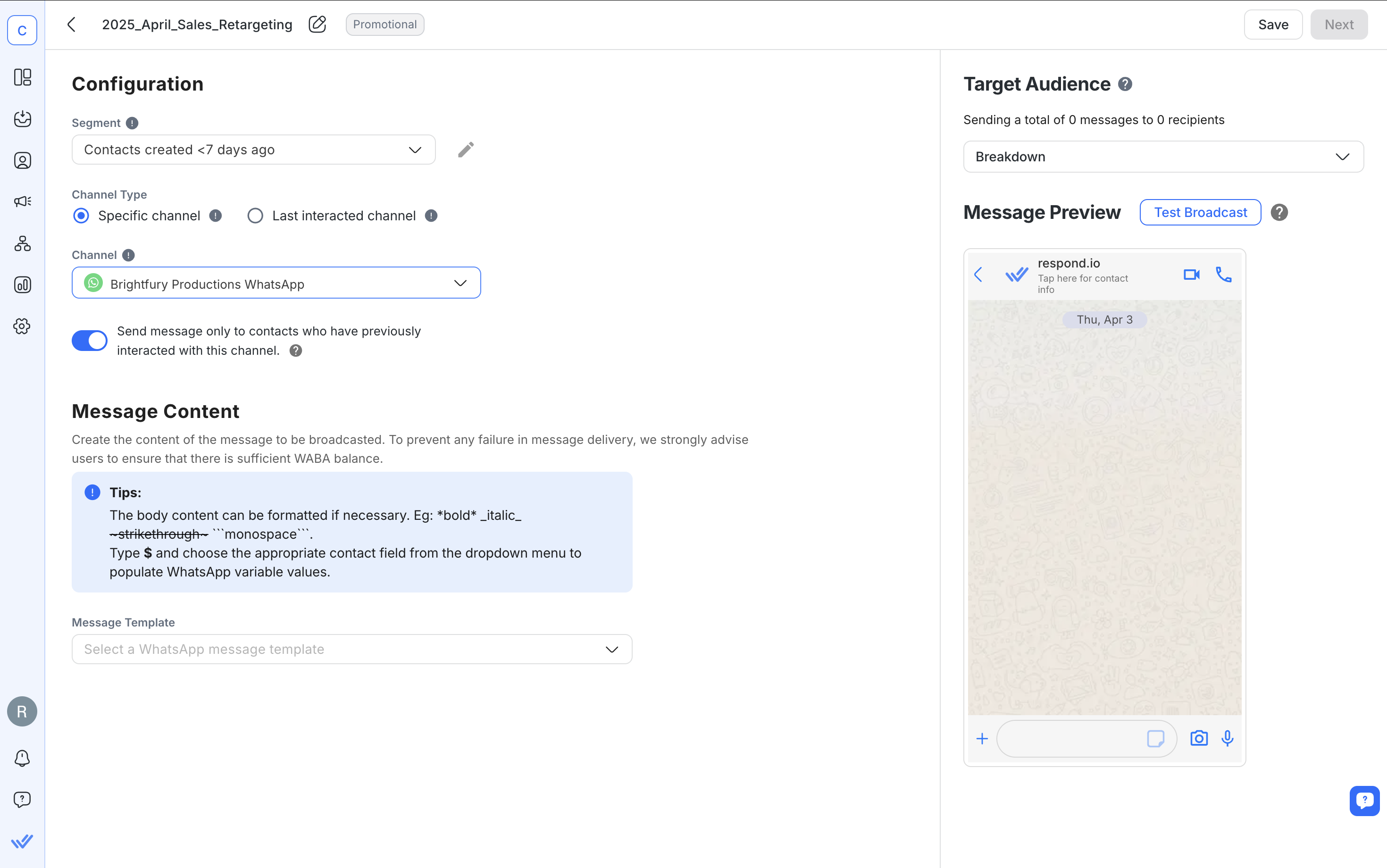
Task: Open the Reports chart sidebar icon
Action: (22, 285)
